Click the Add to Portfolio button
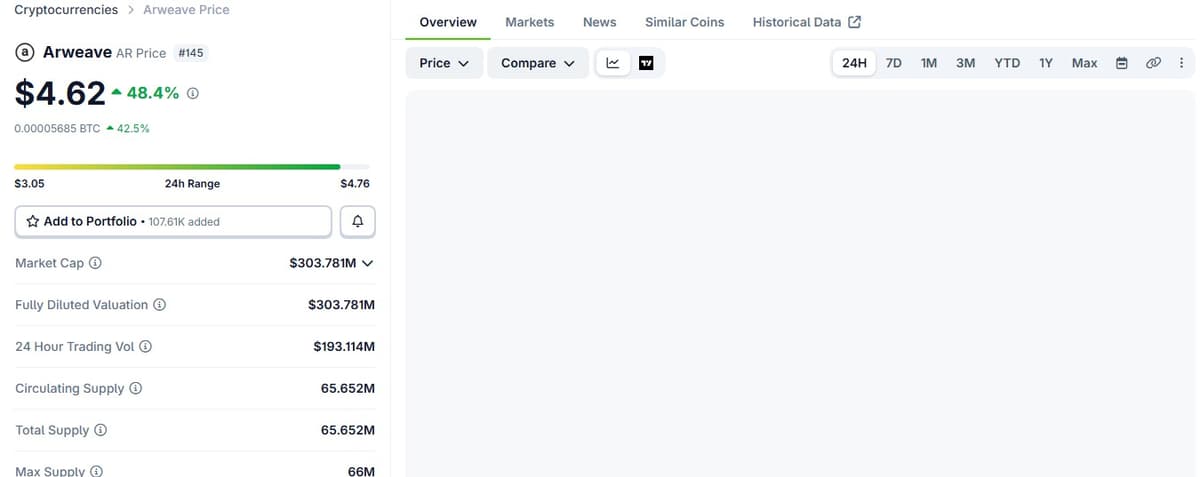Viewport: 1200px width, 477px height. 173,222
